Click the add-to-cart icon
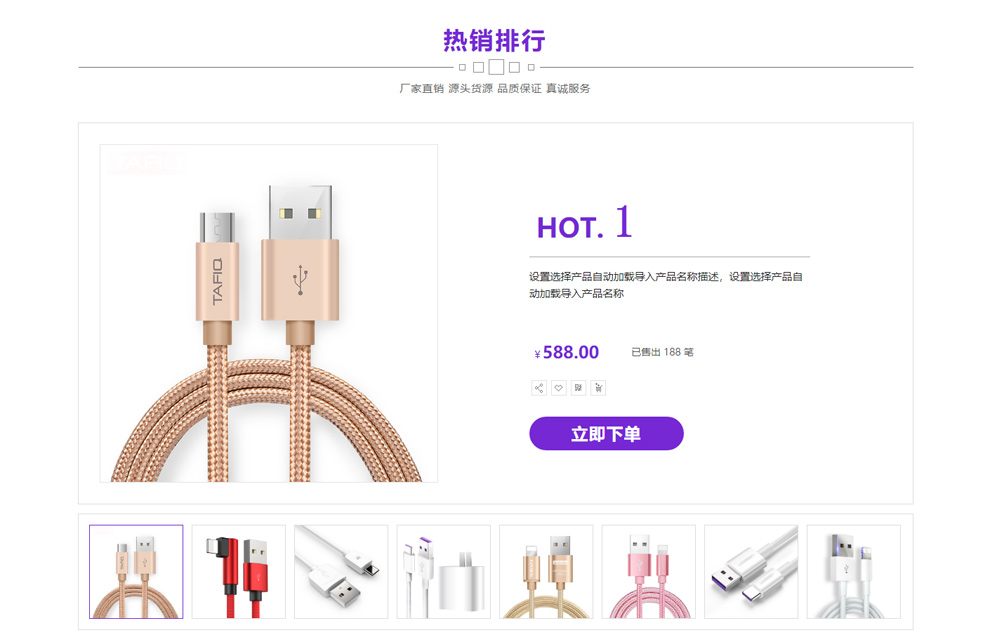The width and height of the screenshot is (990, 643). pos(598,388)
